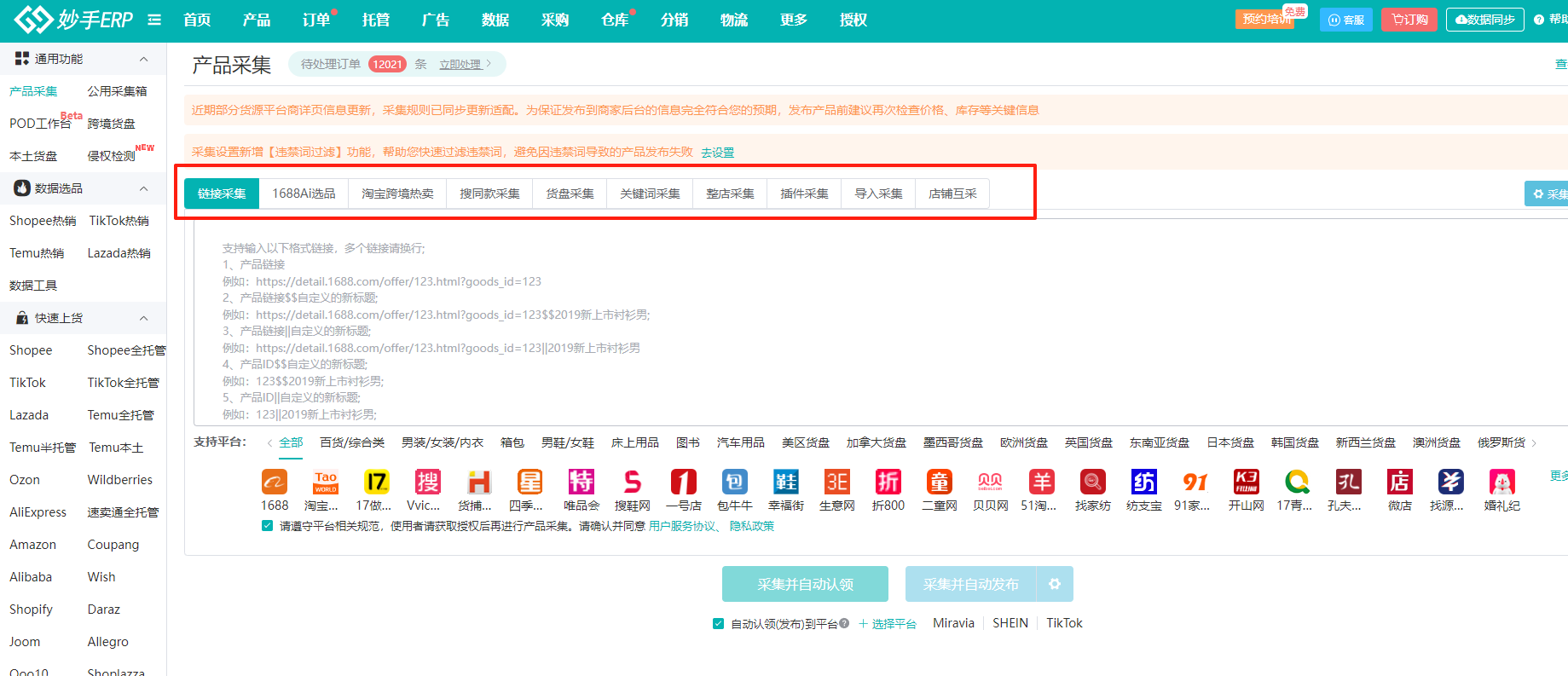Uncheck the platform rules agreement checkbox
The width and height of the screenshot is (1568, 676).
[268, 526]
